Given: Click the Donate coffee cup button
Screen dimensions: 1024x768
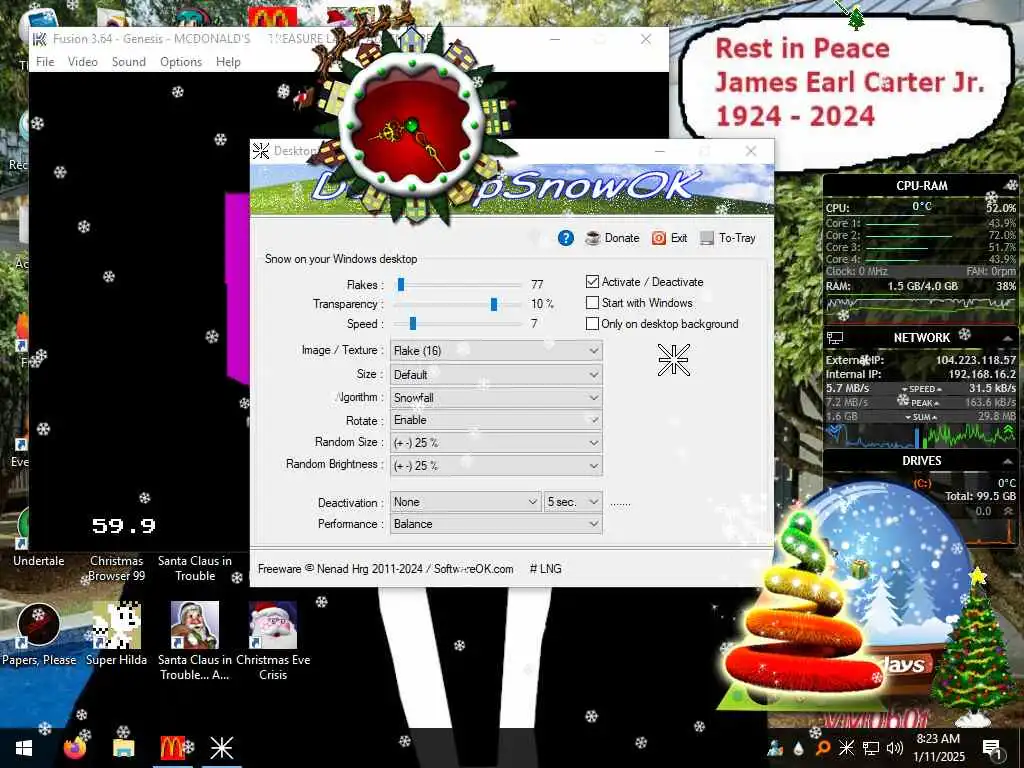Looking at the screenshot, I should coord(613,238).
